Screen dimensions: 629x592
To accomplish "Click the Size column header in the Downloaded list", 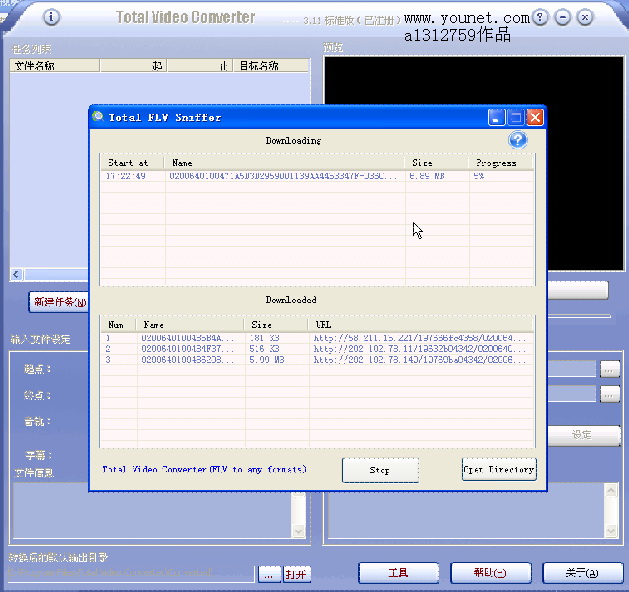I will tap(276, 325).
